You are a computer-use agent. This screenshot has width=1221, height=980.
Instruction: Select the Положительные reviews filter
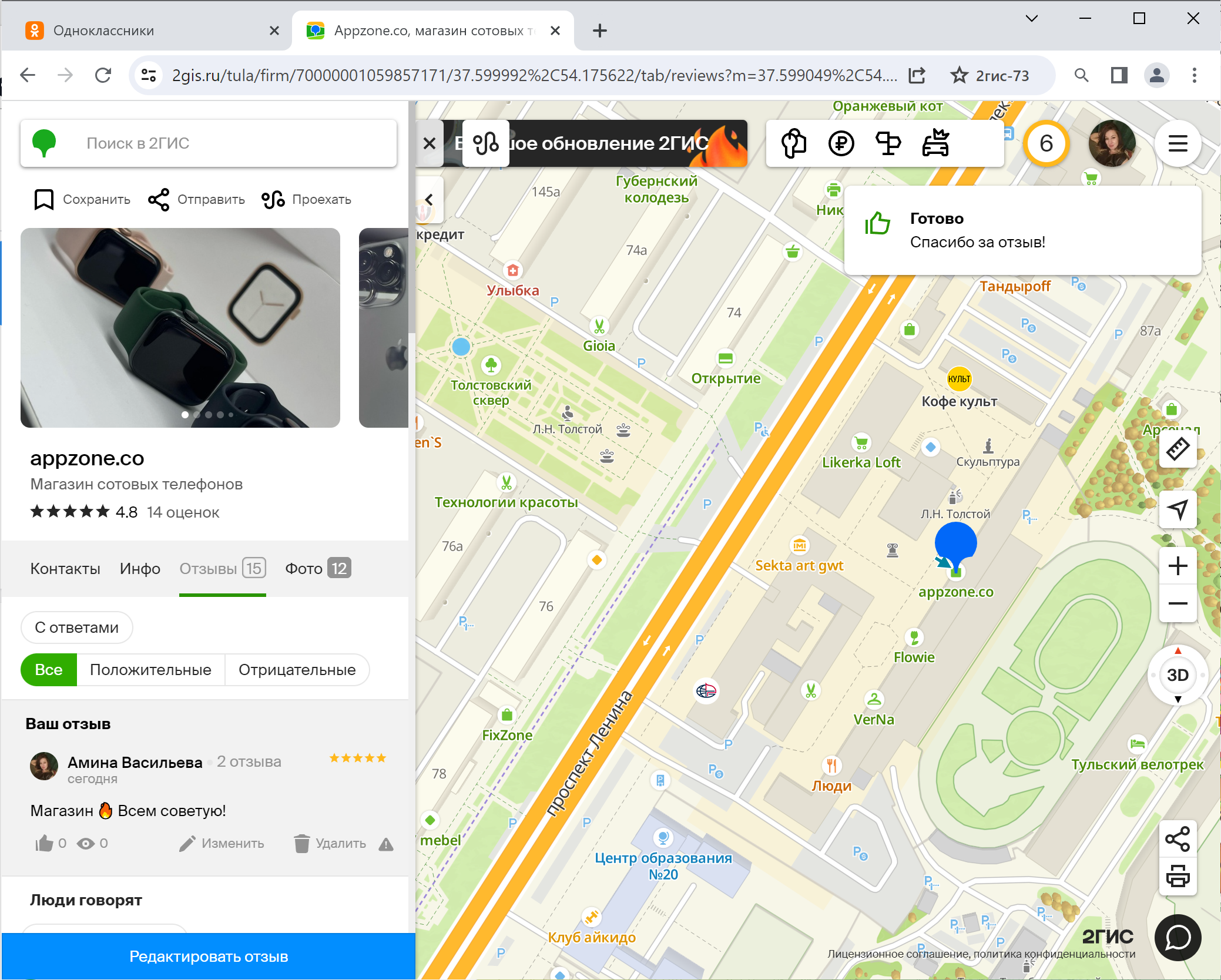(150, 670)
